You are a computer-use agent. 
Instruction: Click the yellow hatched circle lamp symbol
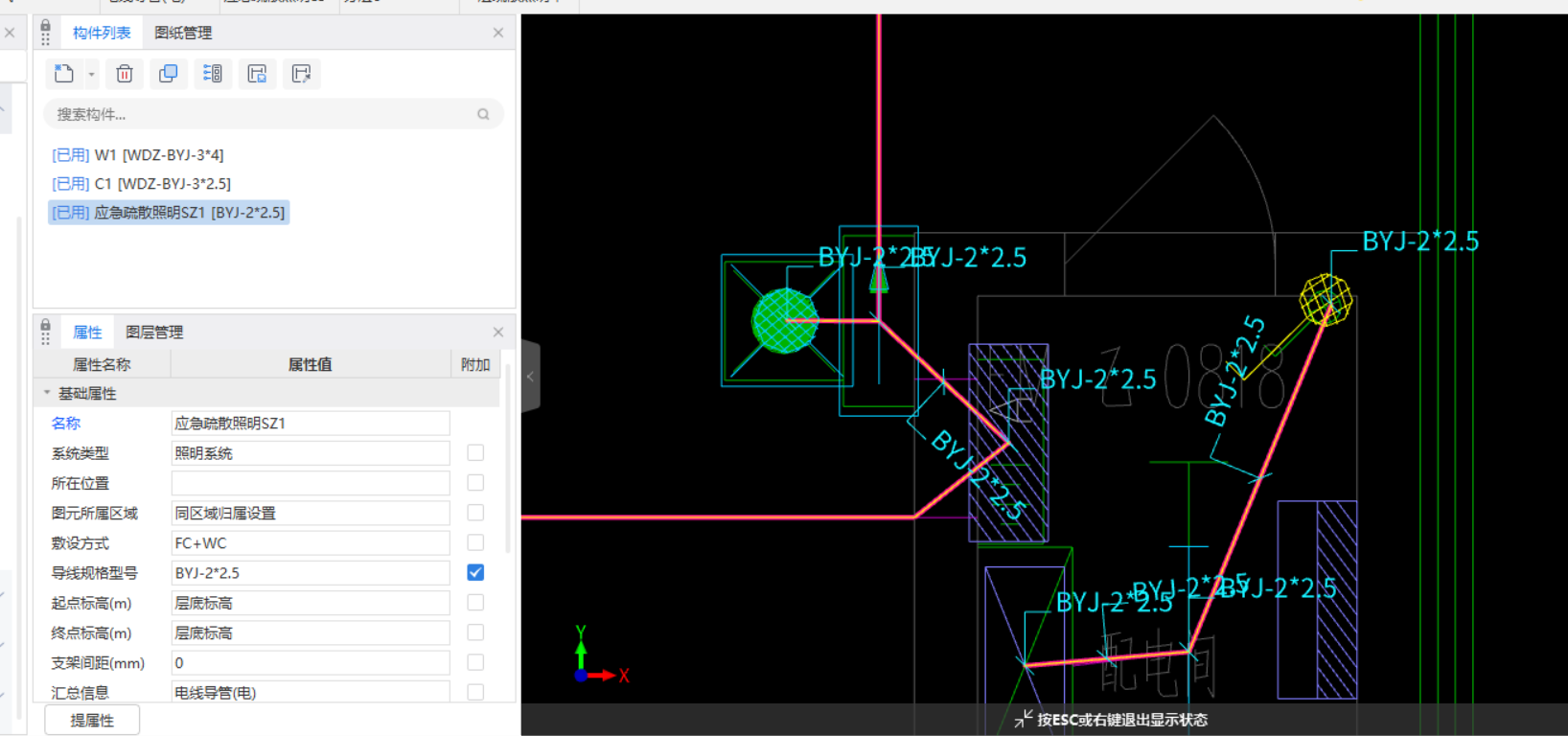pos(1326,300)
